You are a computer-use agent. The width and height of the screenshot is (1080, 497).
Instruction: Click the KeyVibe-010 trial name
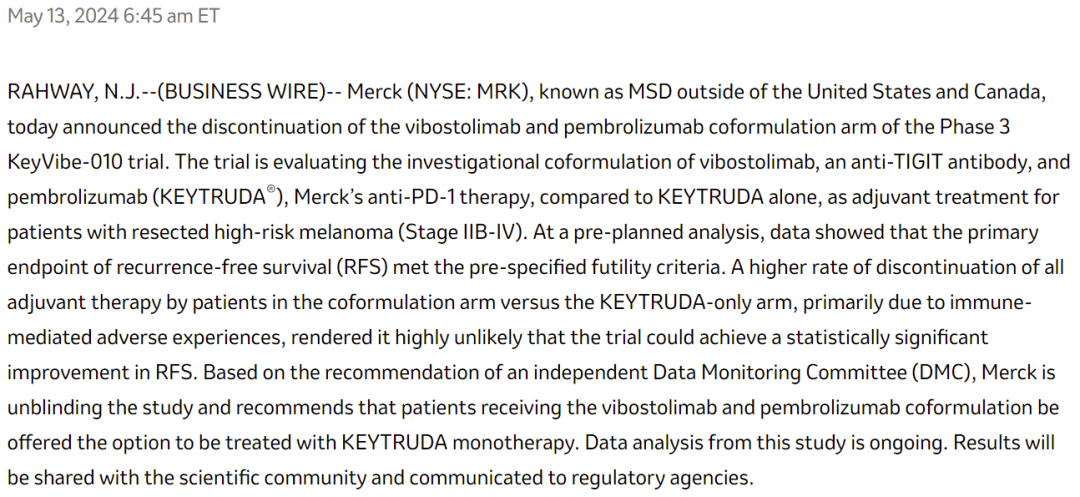pyautogui.click(x=68, y=162)
